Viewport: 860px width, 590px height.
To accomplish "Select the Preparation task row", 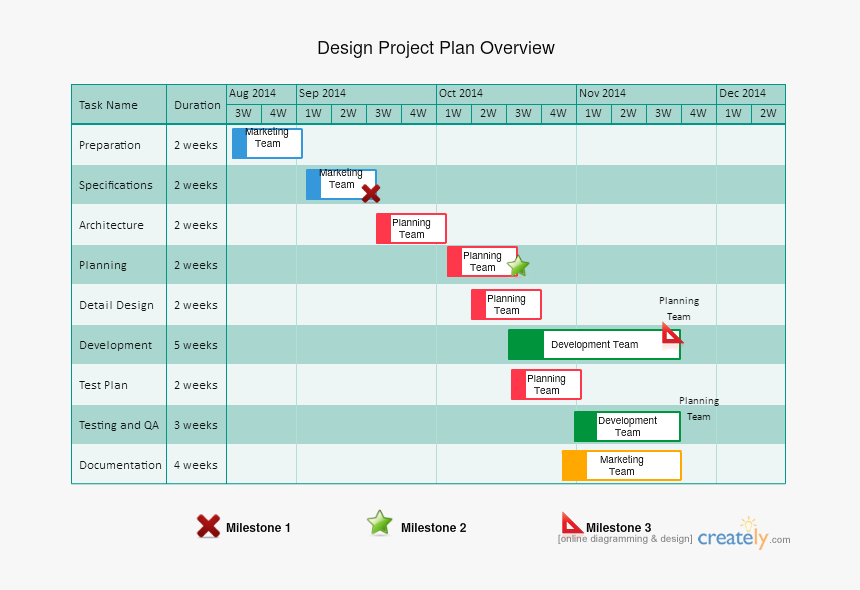I will [x=117, y=145].
